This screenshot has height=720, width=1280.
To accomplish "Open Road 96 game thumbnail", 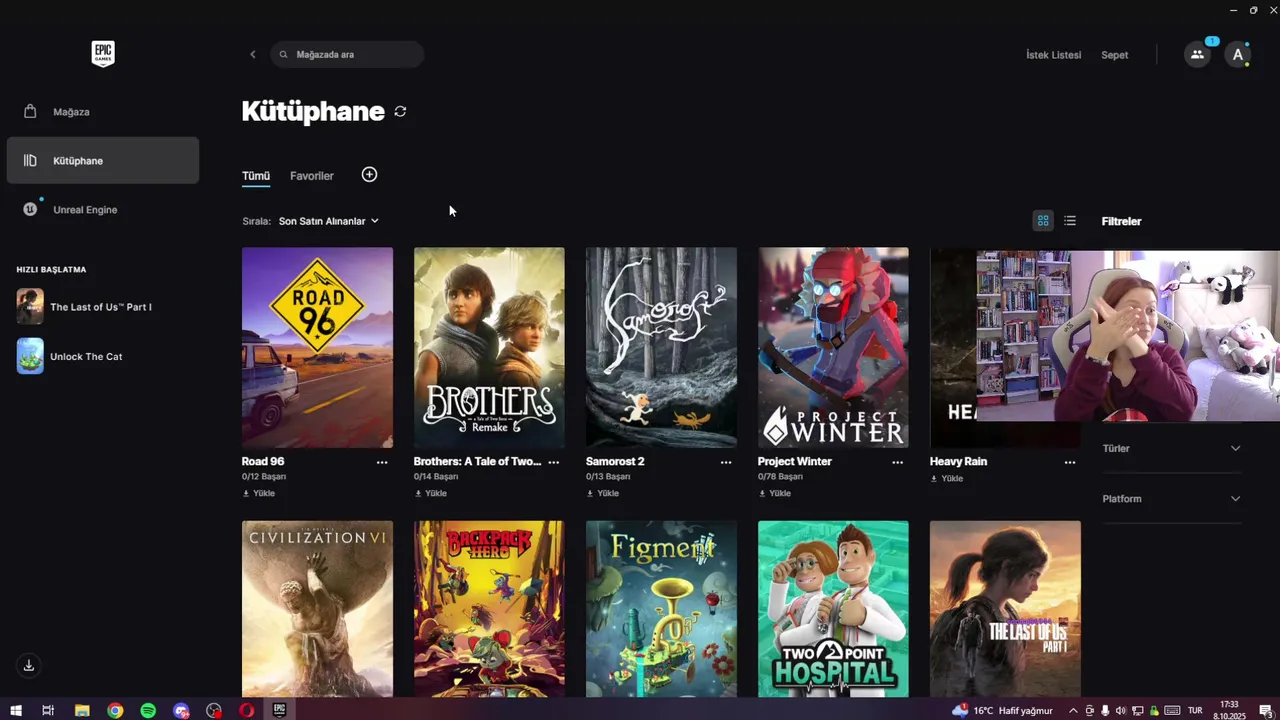I will (317, 348).
